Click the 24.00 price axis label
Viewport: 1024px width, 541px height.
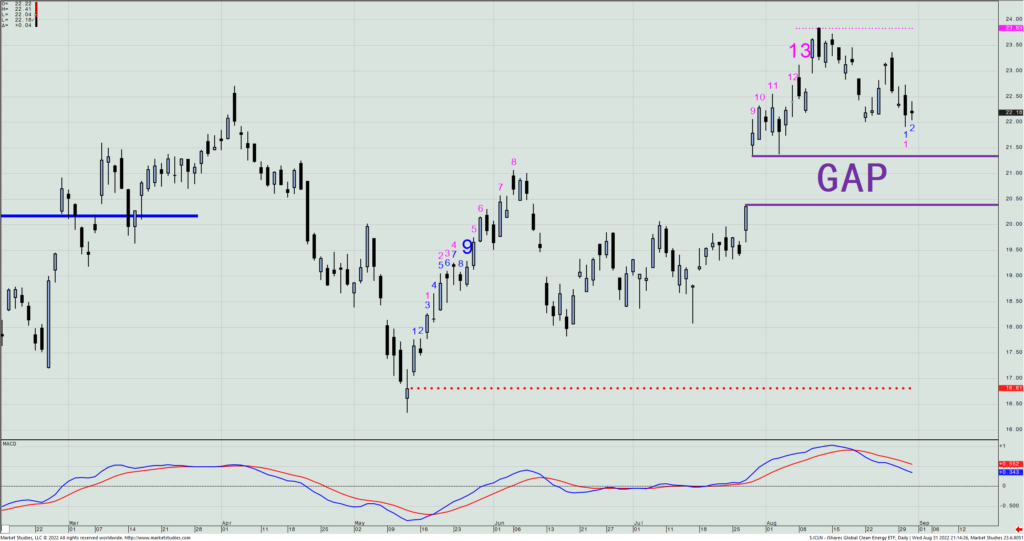click(1014, 20)
